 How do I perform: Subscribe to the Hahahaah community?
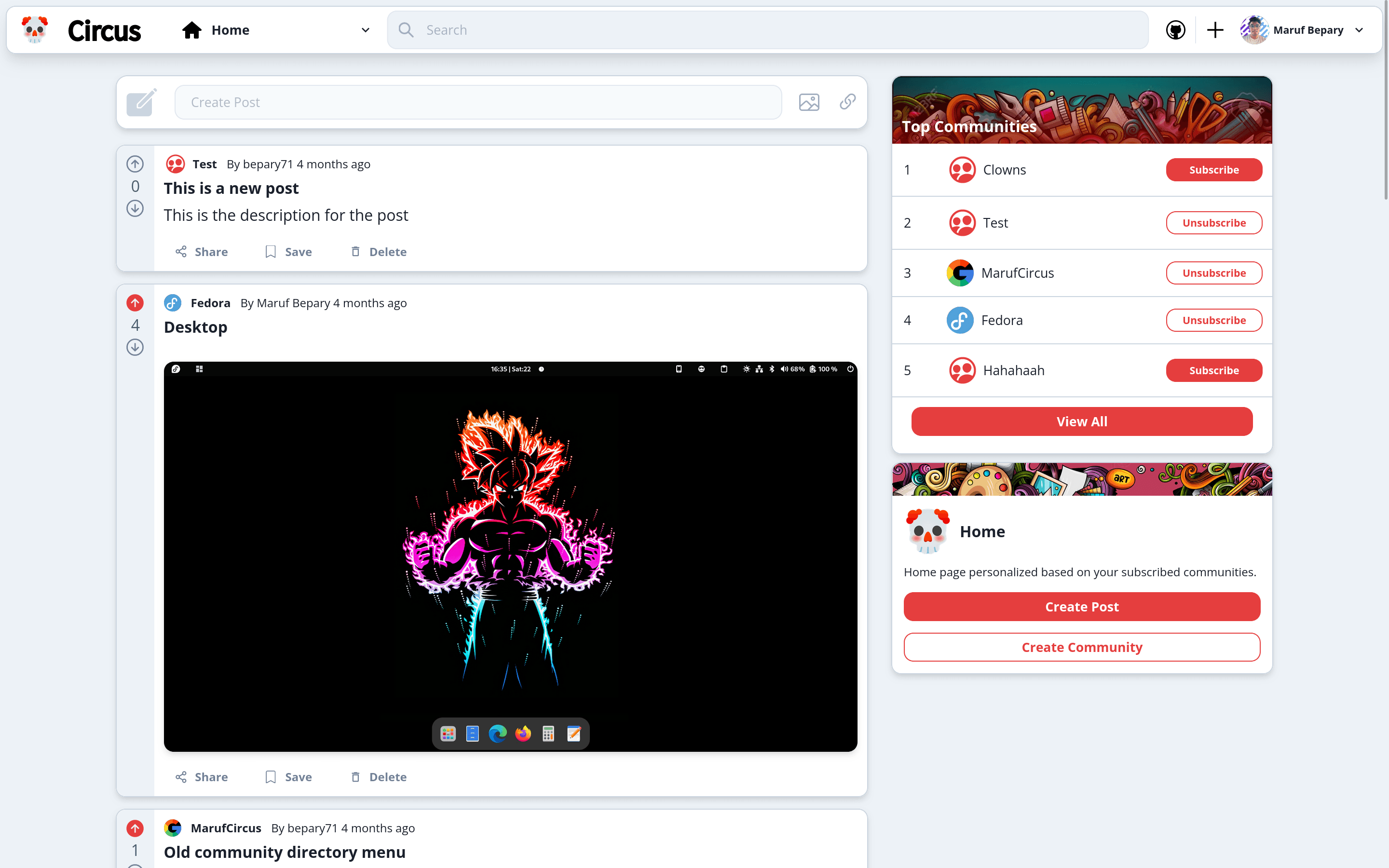(1214, 370)
